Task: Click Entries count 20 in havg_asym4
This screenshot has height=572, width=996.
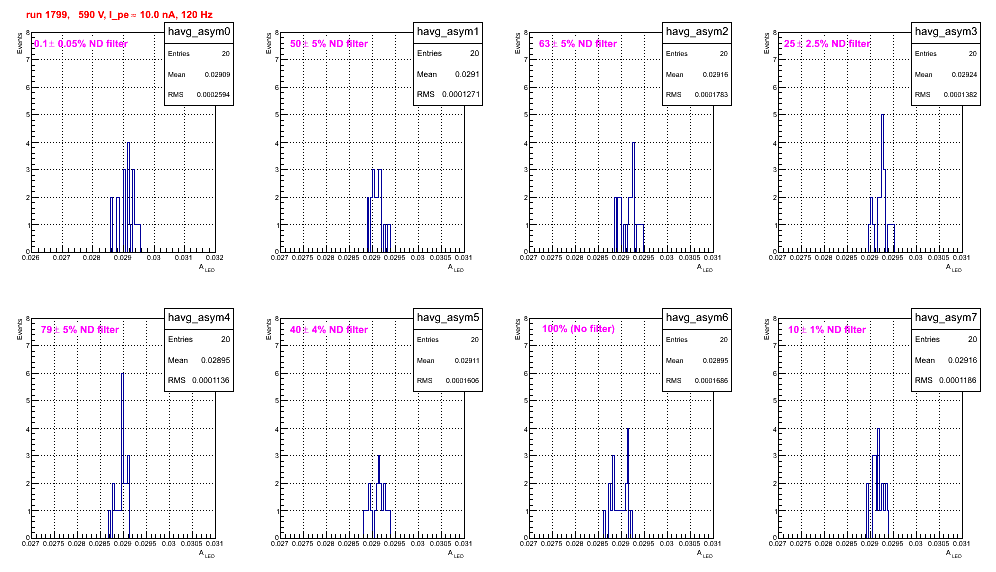Action: pos(225,339)
